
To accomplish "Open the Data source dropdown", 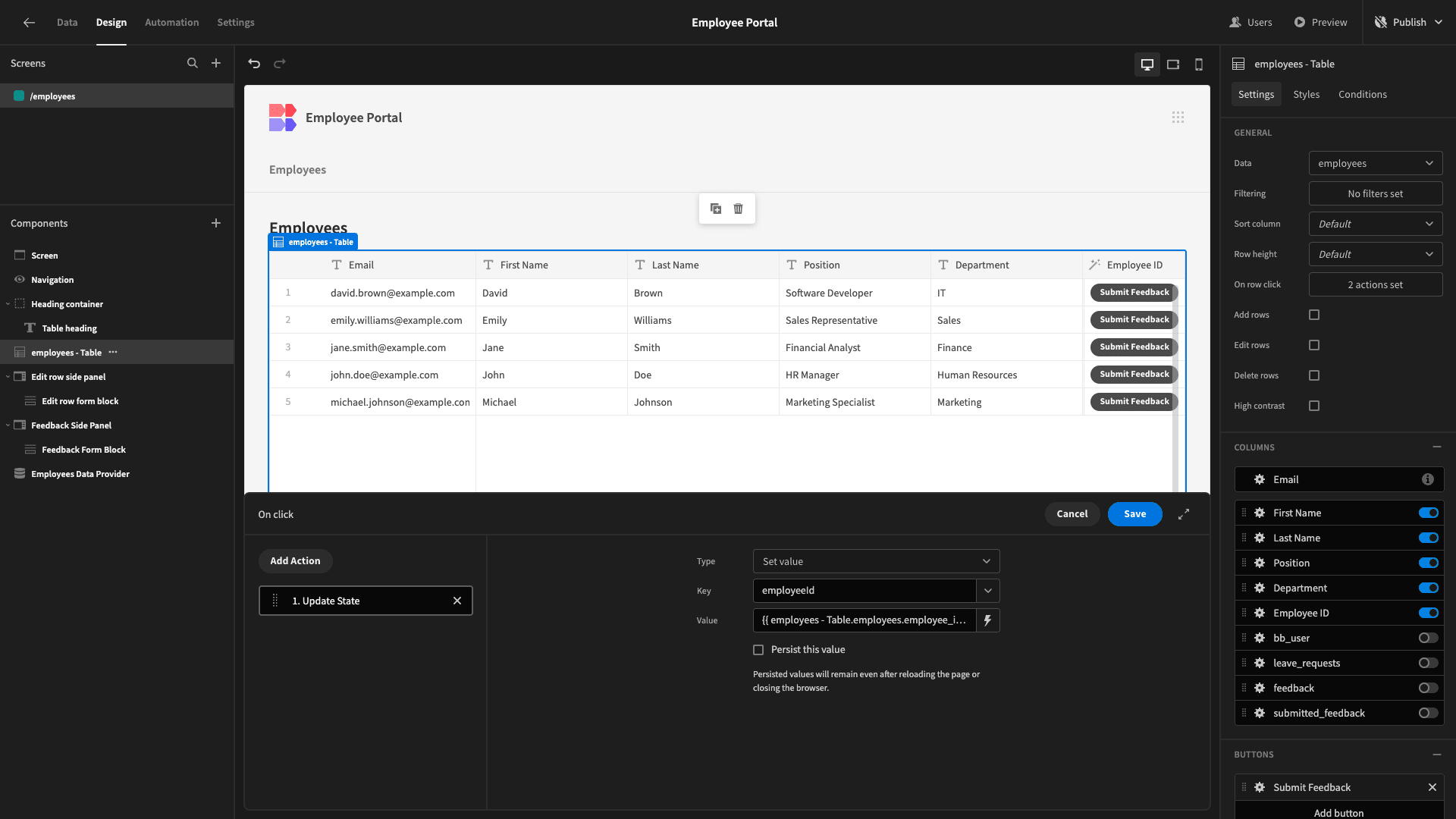I will point(1376,163).
